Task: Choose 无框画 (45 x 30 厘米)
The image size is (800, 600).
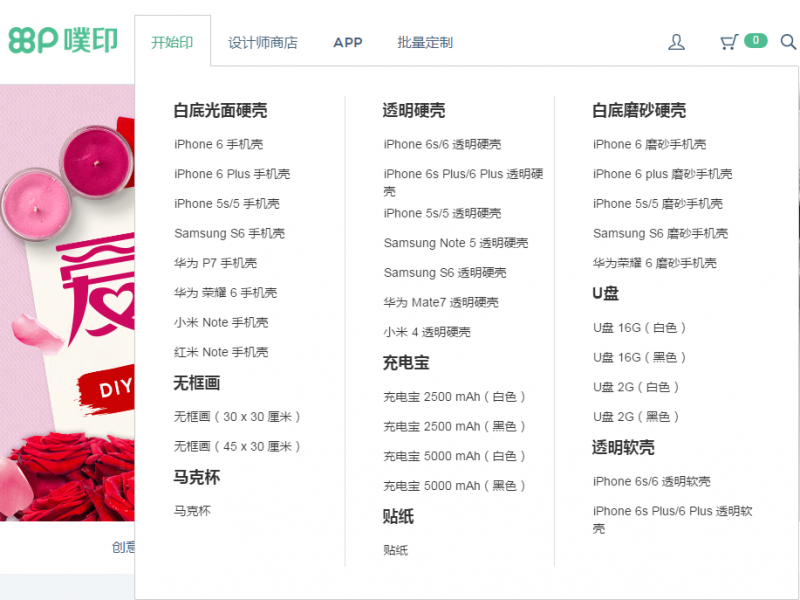Action: point(237,446)
